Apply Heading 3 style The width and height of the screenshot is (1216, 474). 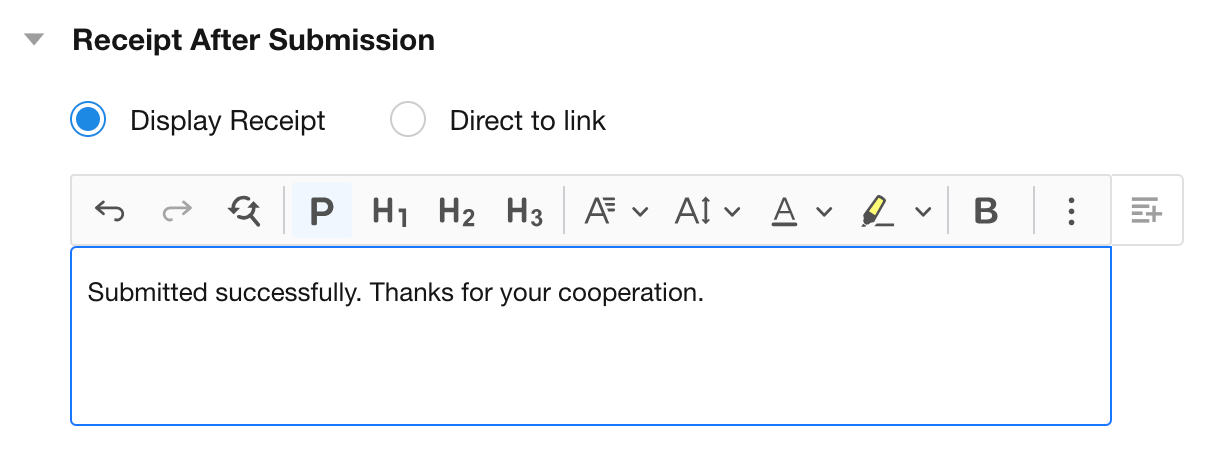tap(524, 211)
